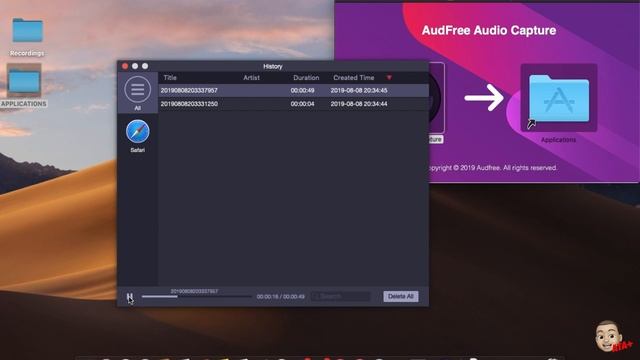
Task: Click the AudFree Audio Capture title
Action: [x=489, y=31]
